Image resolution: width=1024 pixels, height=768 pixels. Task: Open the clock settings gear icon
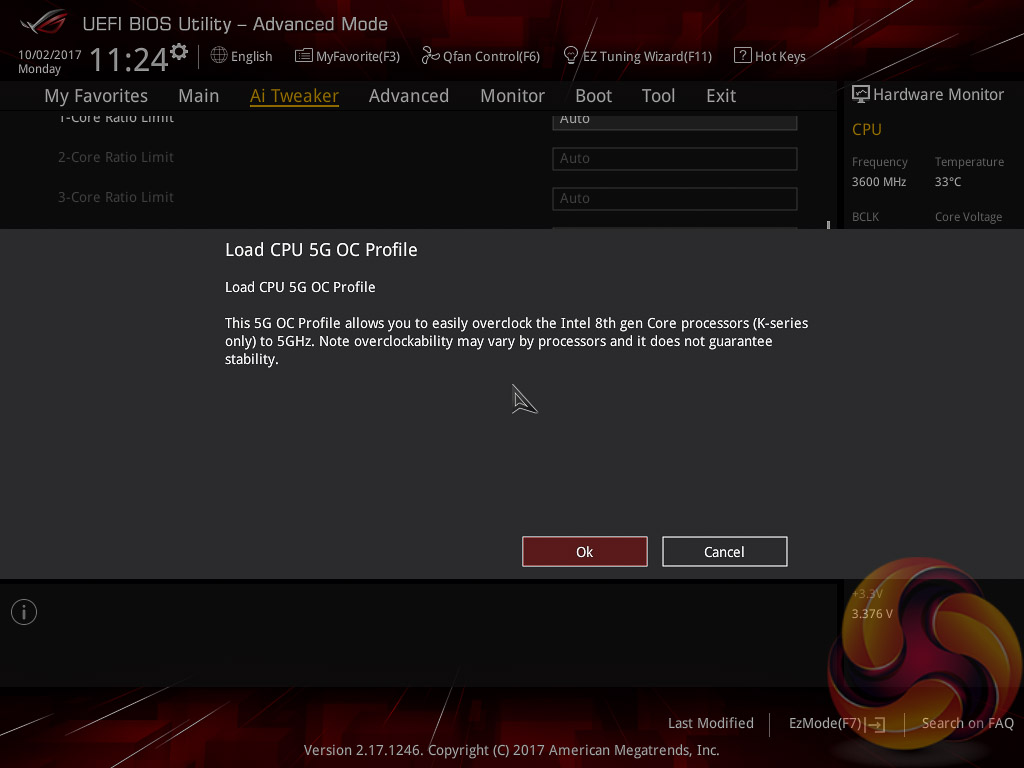pos(179,52)
